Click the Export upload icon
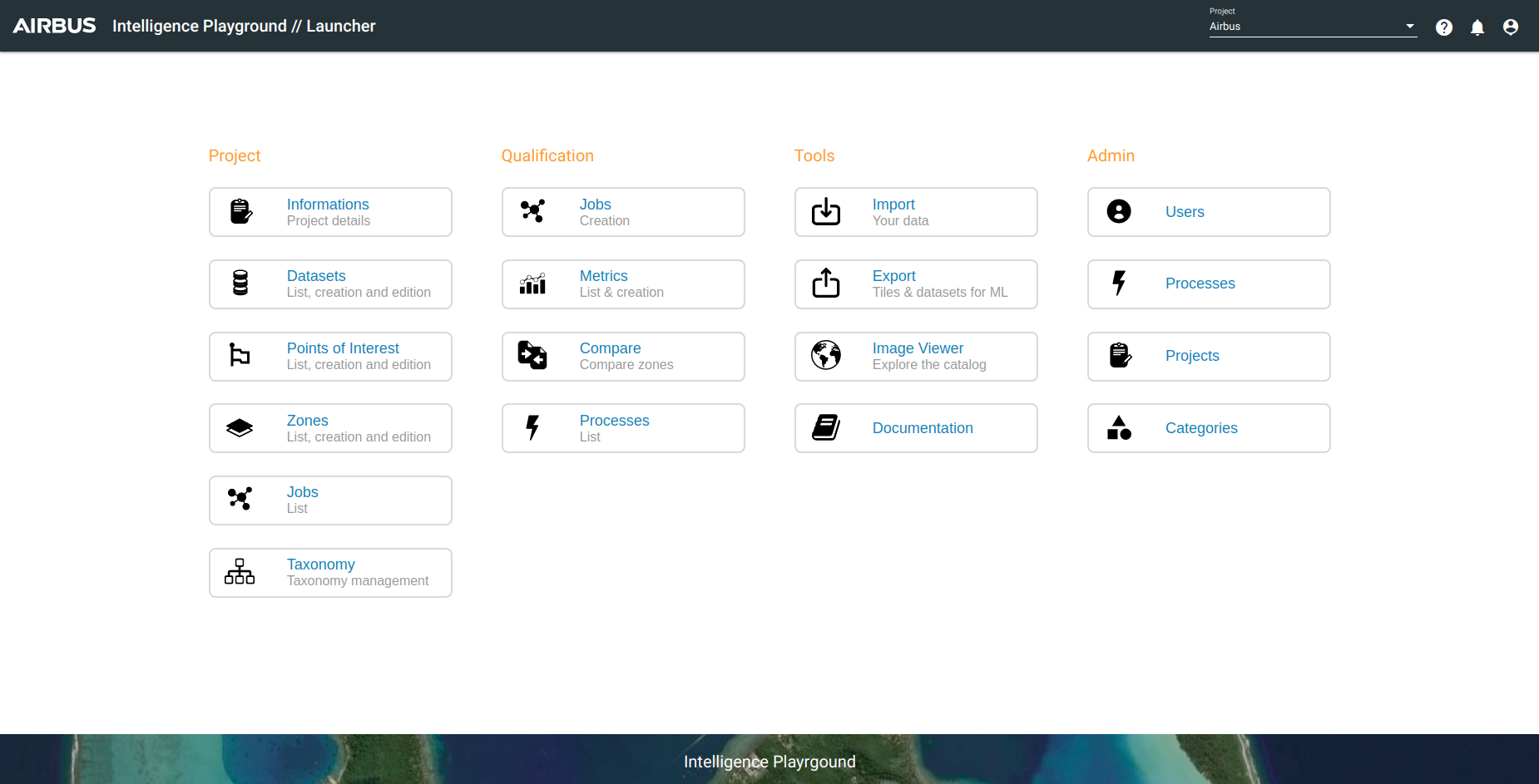 (x=826, y=283)
